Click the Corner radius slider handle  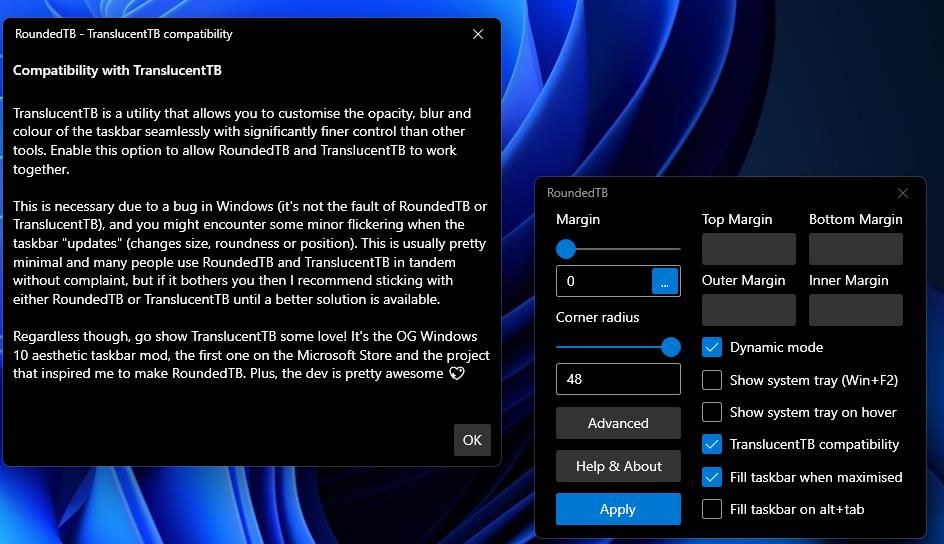pyautogui.click(x=671, y=347)
